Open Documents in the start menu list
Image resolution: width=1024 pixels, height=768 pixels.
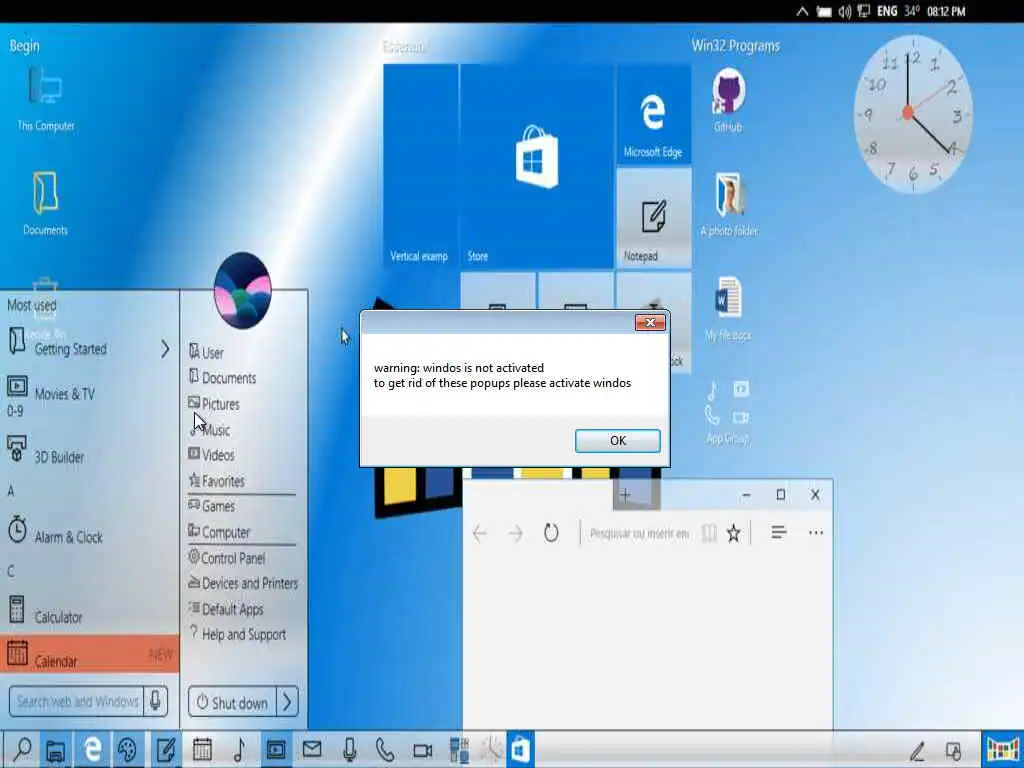click(x=223, y=378)
